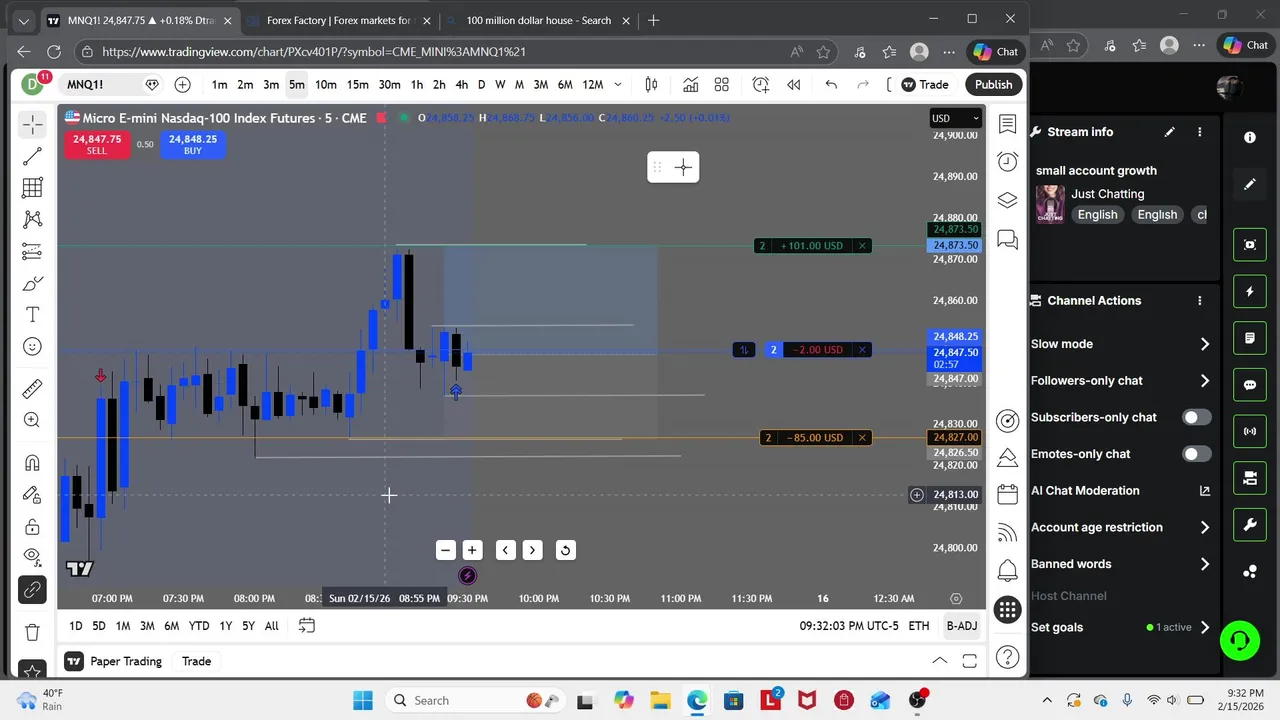This screenshot has width=1280, height=720.
Task: Open the calendar icon in right sidebar
Action: (1007, 494)
